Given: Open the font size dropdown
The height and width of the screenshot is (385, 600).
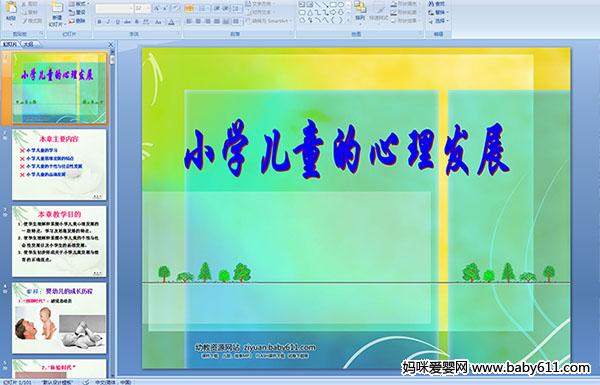Looking at the screenshot, I should click(142, 8).
